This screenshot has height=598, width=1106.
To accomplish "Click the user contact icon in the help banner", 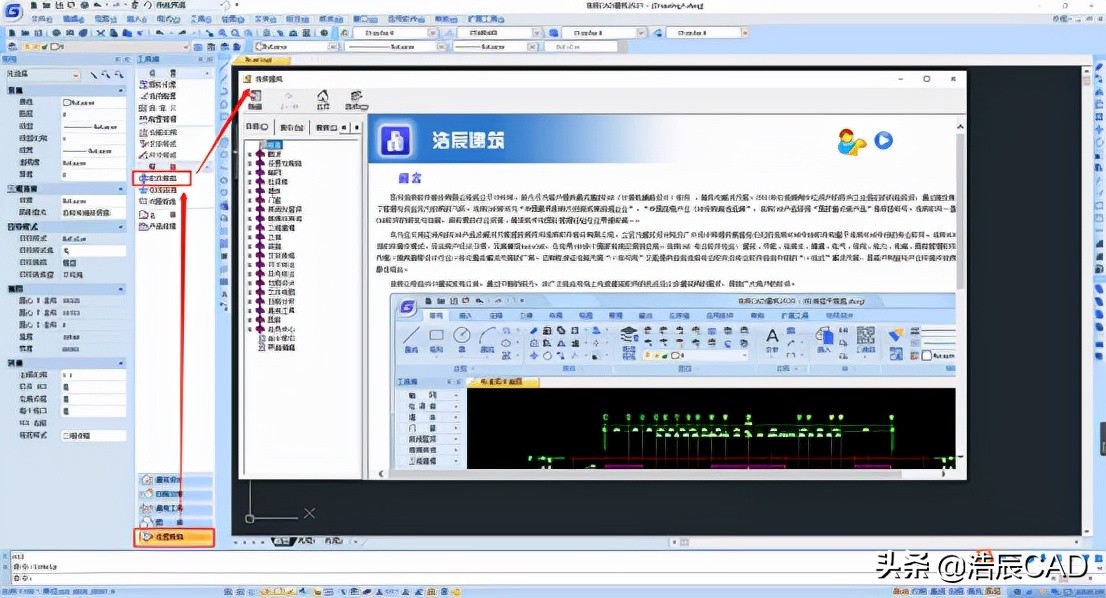I will click(852, 141).
